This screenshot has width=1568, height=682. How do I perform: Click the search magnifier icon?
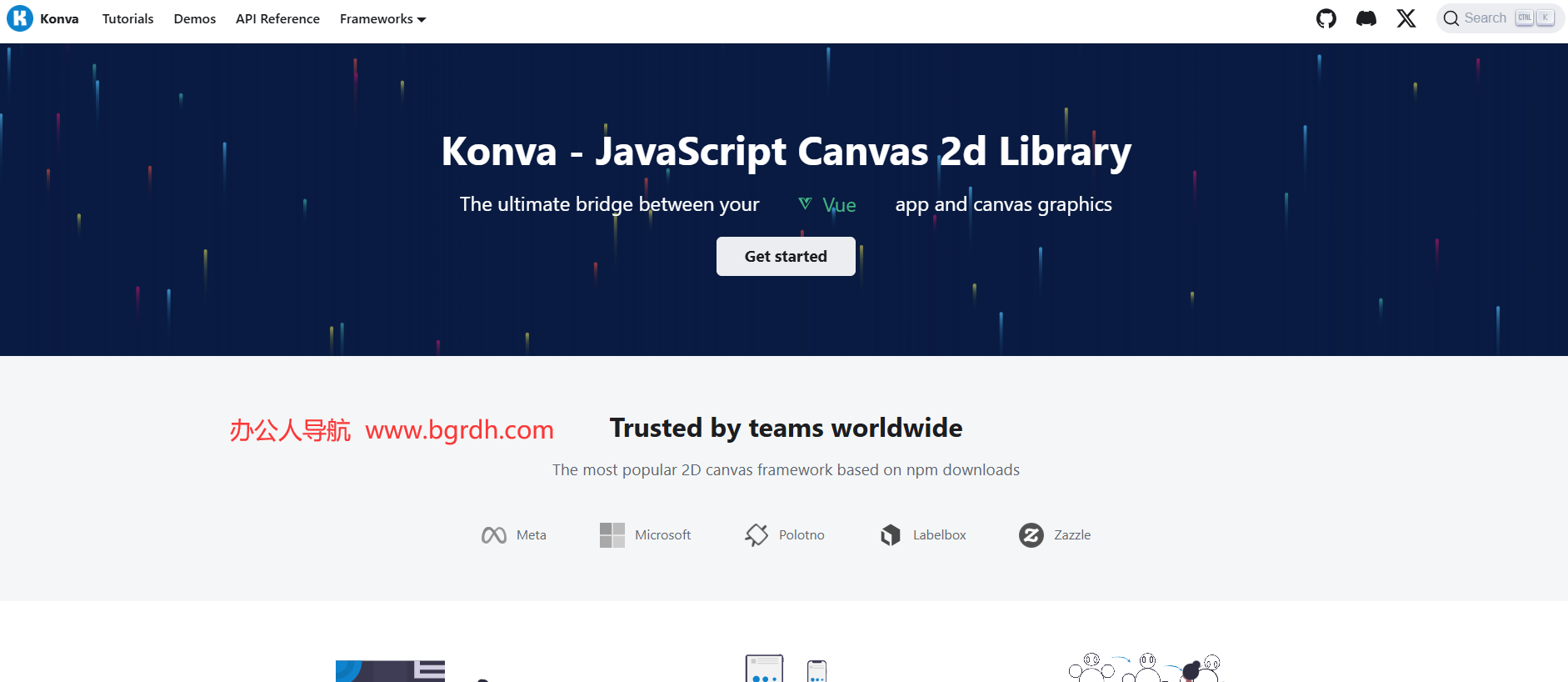[1451, 18]
